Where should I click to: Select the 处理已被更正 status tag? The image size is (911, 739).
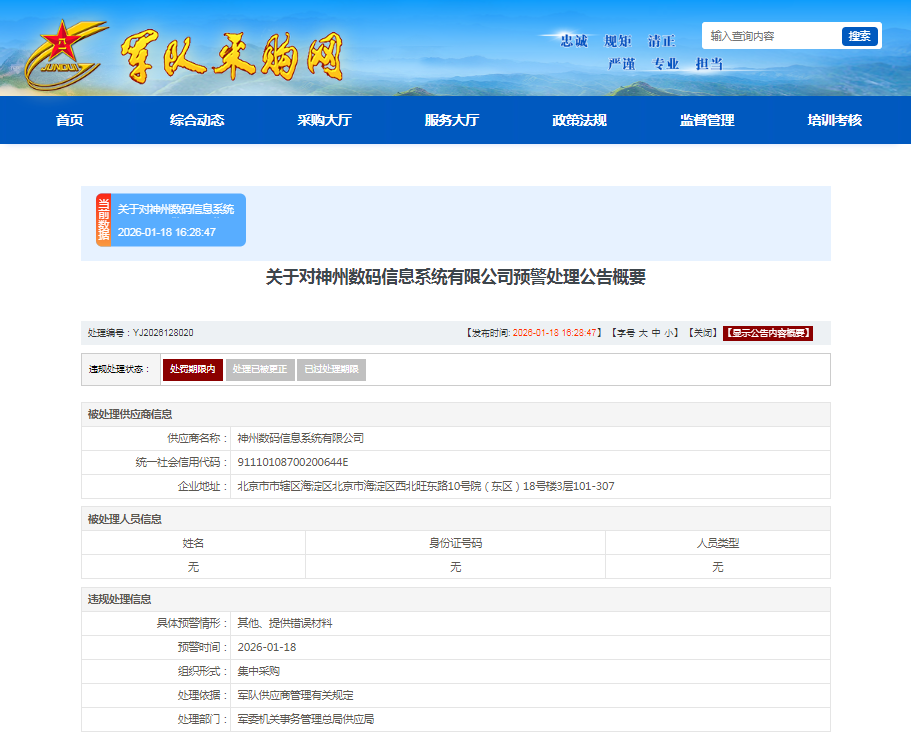coord(260,370)
